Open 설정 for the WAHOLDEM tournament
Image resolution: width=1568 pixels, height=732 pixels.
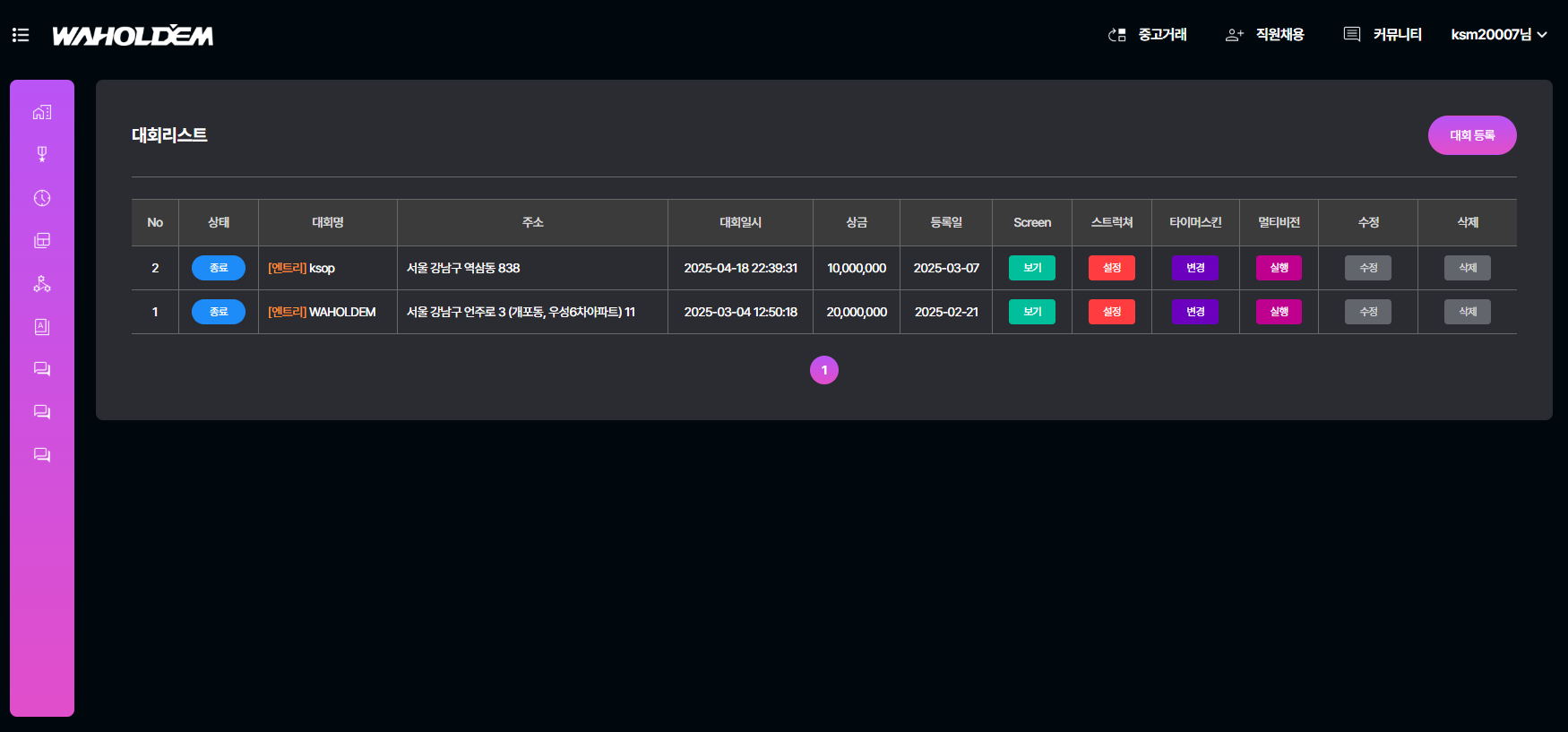pos(1111,312)
